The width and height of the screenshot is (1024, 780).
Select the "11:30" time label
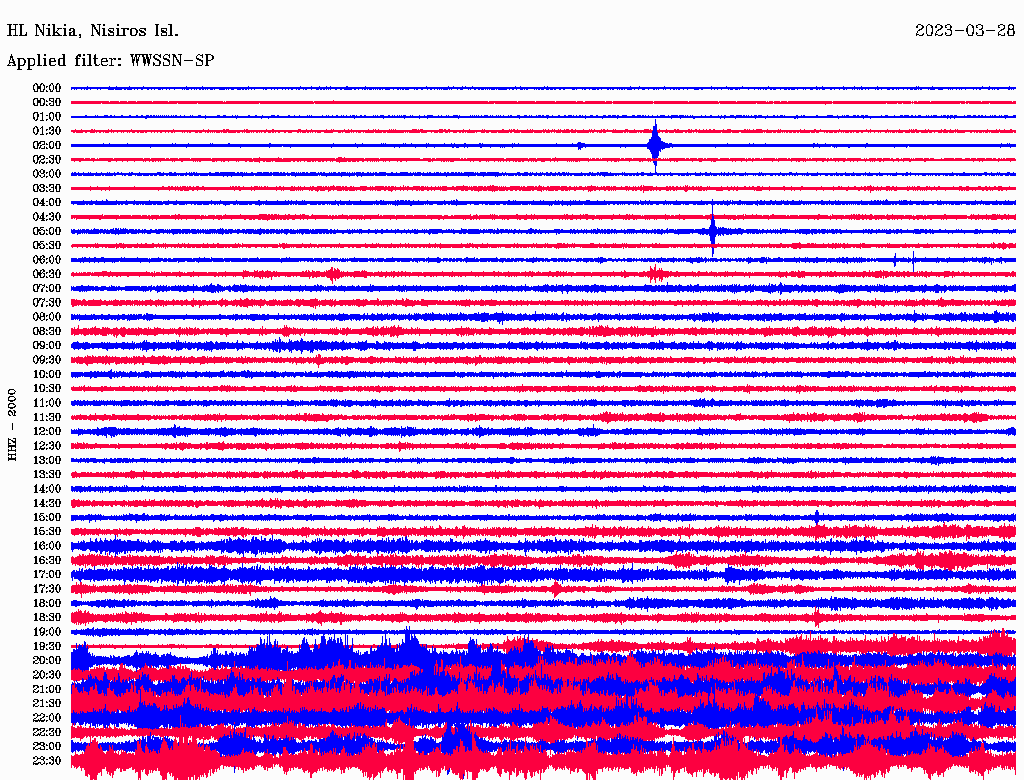pyautogui.click(x=46, y=417)
